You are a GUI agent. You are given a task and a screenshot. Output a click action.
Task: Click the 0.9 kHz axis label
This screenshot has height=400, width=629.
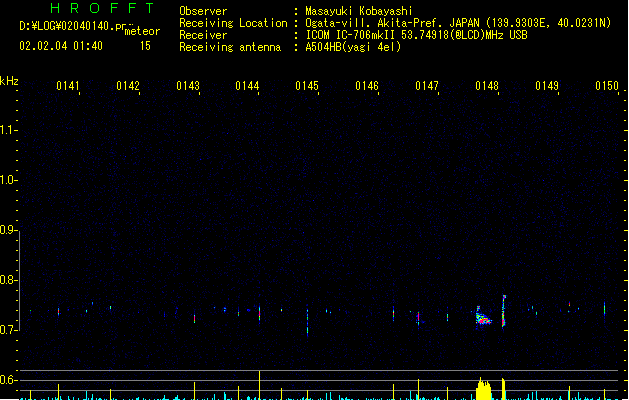pyautogui.click(x=8, y=230)
